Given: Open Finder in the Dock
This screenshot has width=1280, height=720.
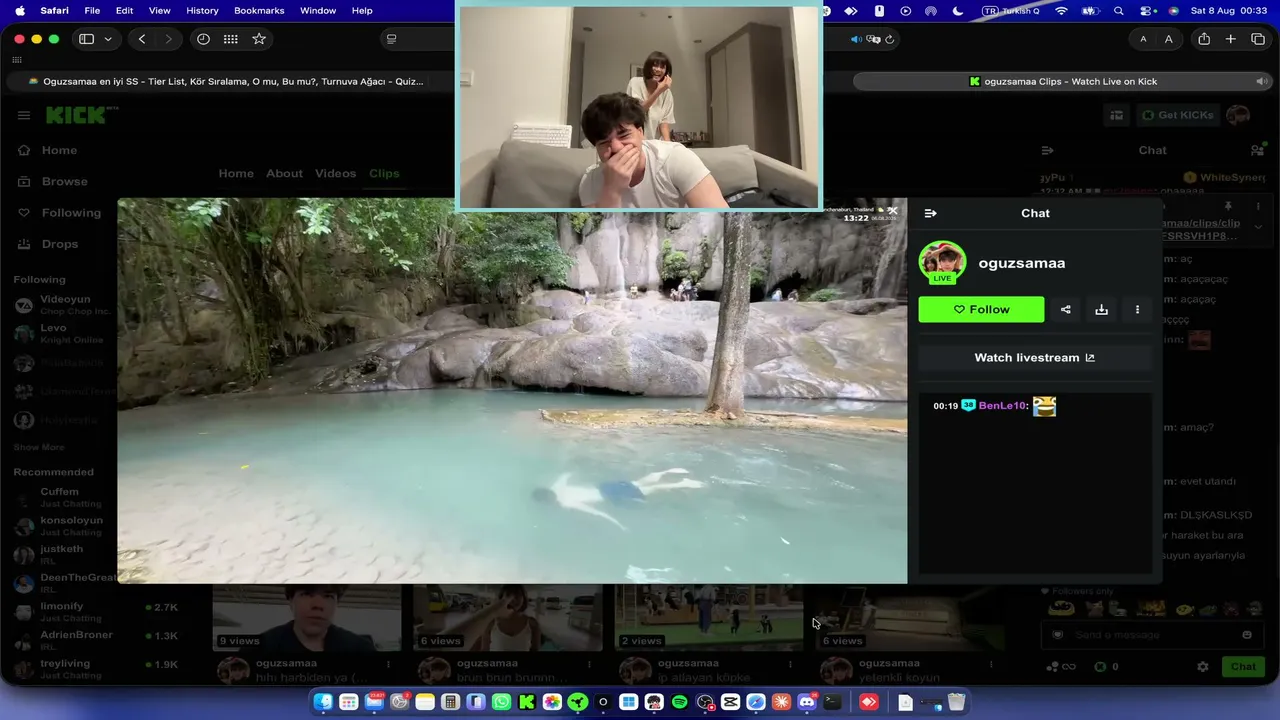Looking at the screenshot, I should (323, 702).
